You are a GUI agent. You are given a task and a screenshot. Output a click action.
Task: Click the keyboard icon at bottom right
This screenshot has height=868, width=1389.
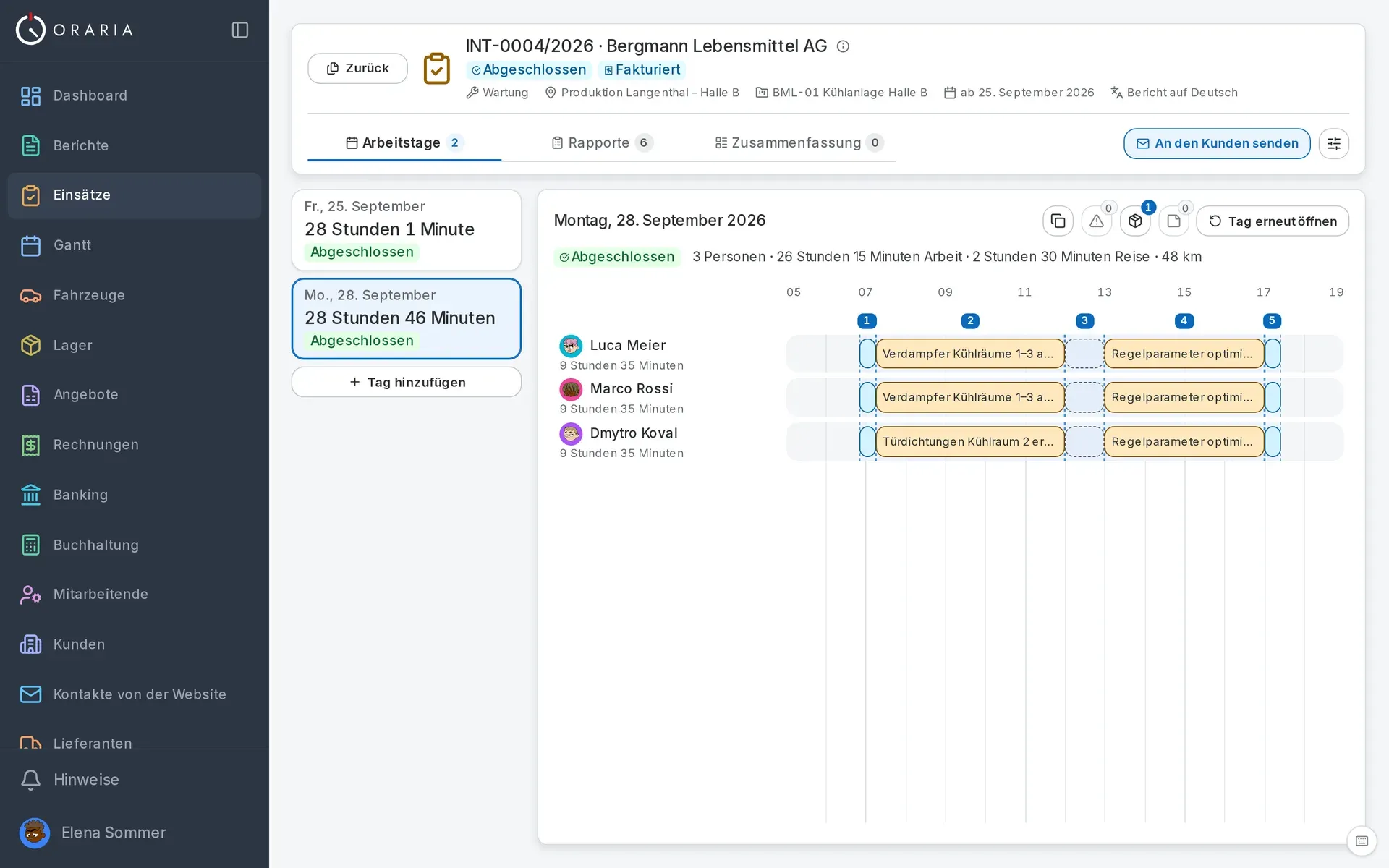[x=1362, y=841]
